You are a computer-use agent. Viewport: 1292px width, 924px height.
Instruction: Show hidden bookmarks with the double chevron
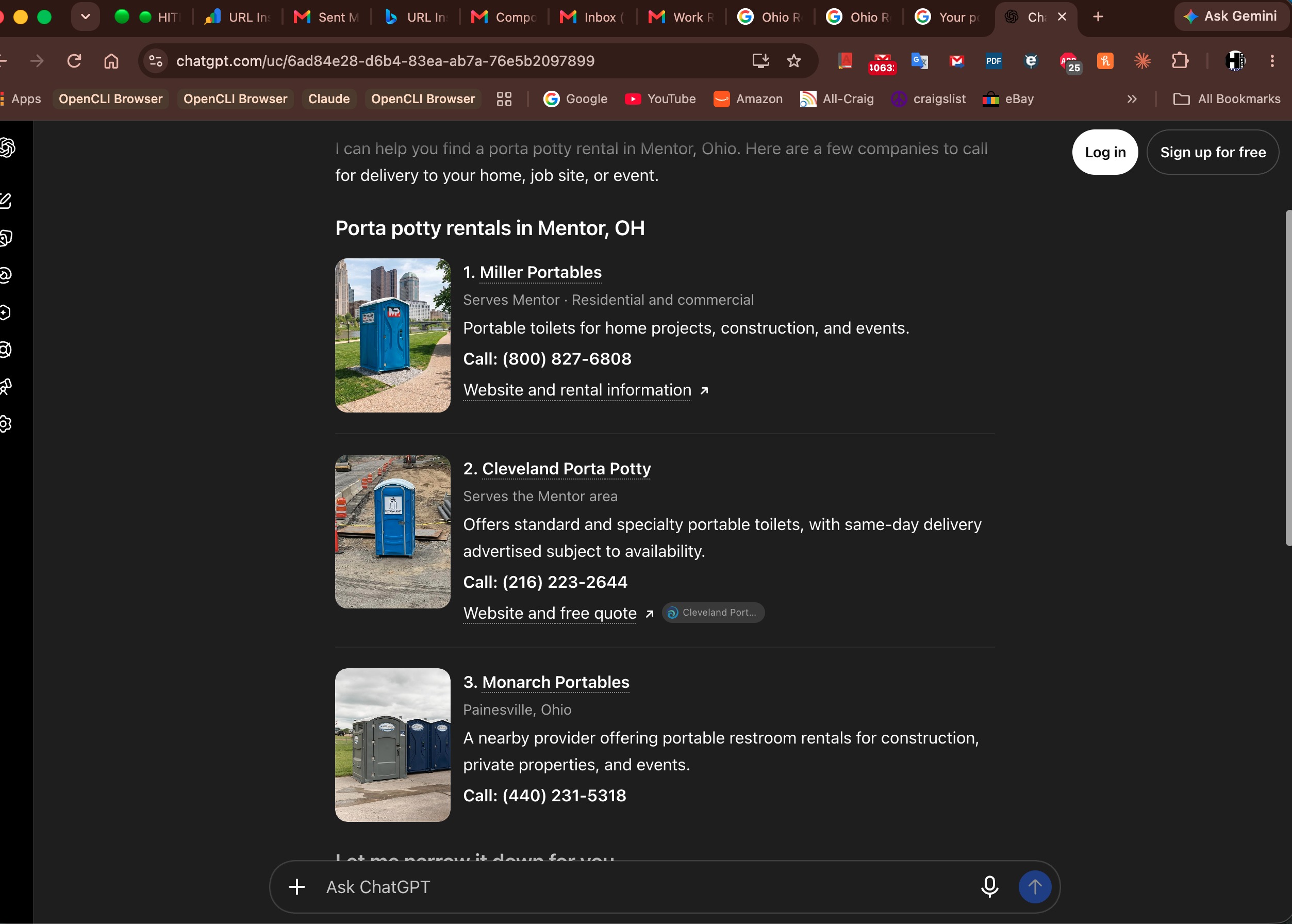pyautogui.click(x=1132, y=99)
